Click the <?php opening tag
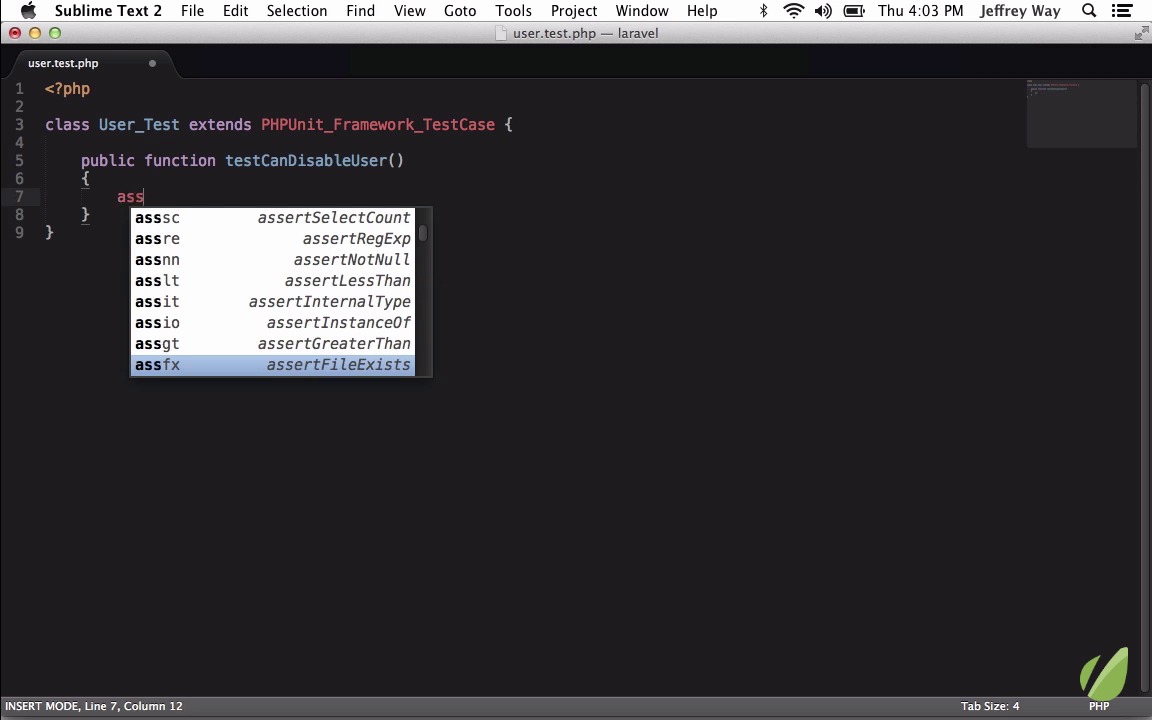 (68, 89)
